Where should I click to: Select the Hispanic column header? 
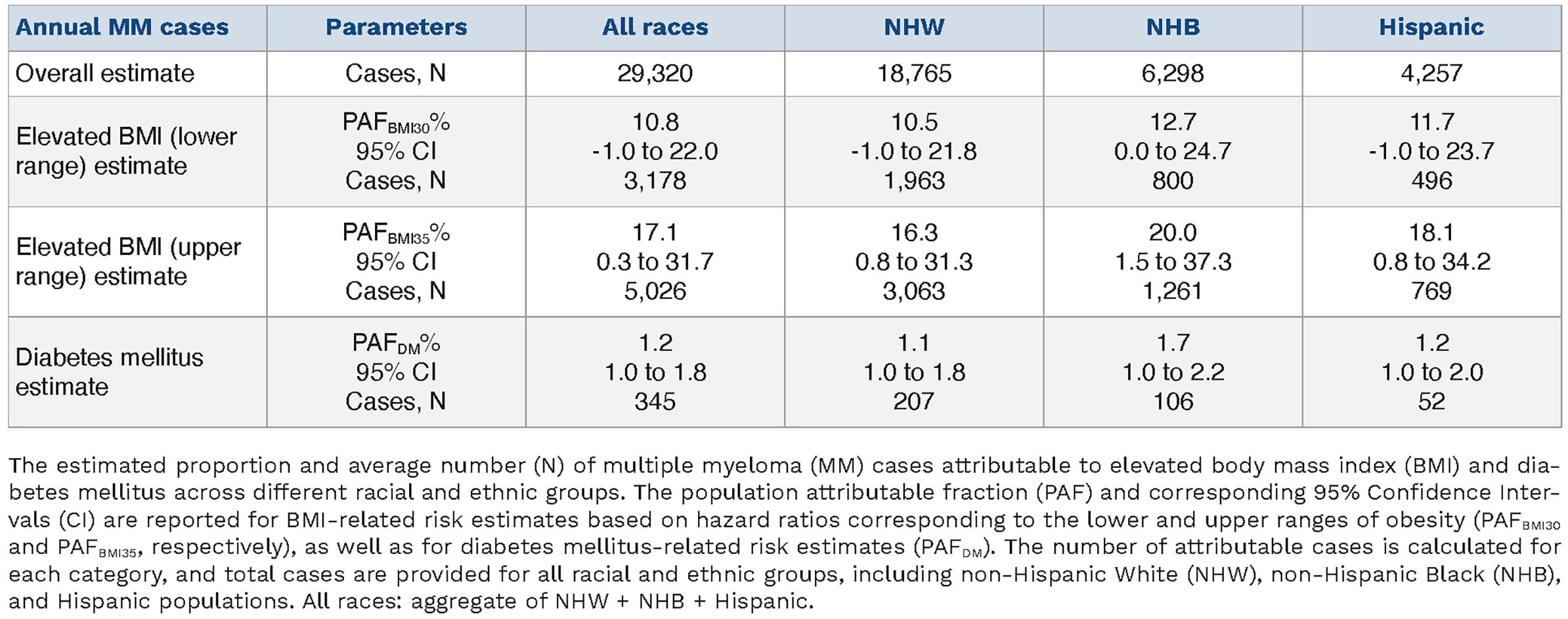(1431, 27)
